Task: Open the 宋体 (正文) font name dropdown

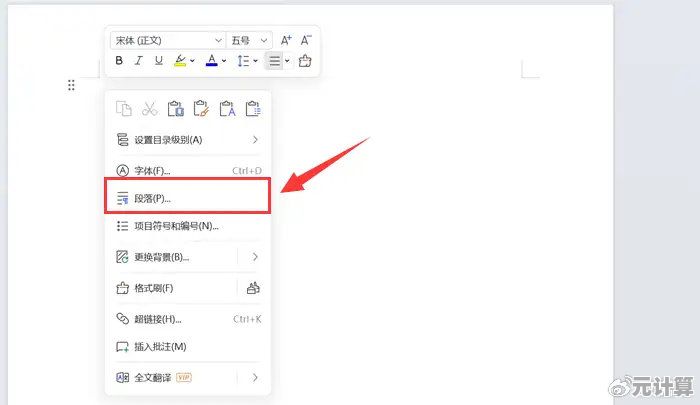Action: pos(168,40)
